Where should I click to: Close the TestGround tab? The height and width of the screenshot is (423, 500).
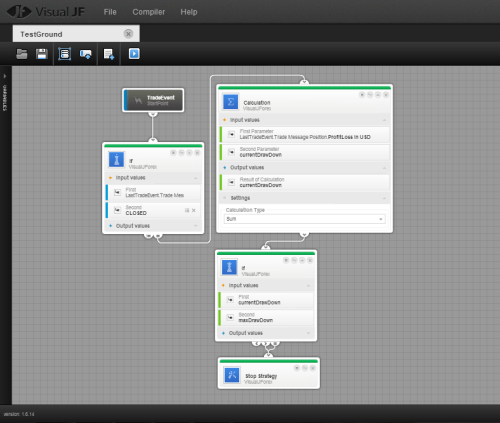coord(128,34)
